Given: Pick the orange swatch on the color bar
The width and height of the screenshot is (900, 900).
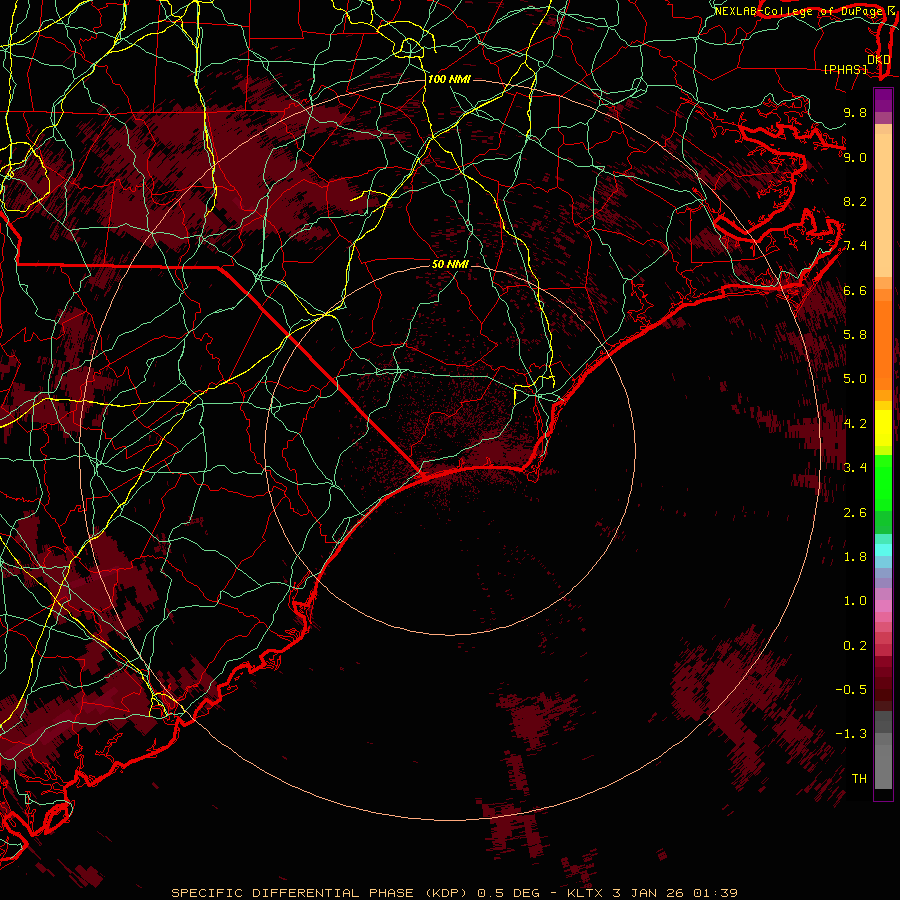Looking at the screenshot, I should click(x=883, y=344).
